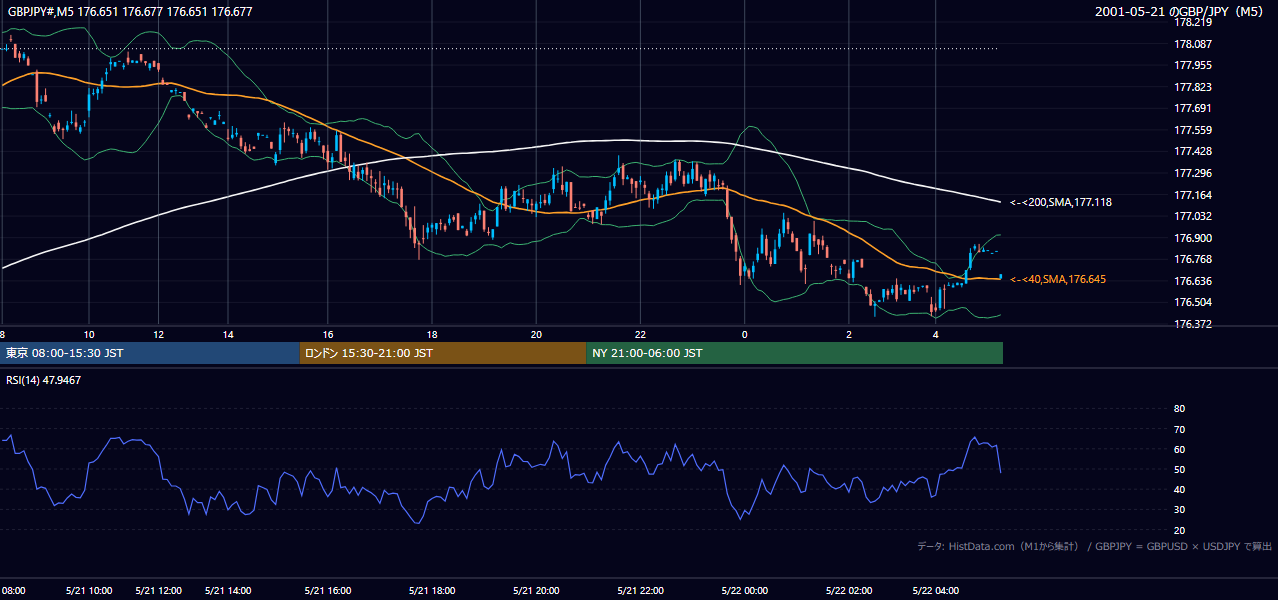Click the 200 SMA 177.118 label
The width and height of the screenshot is (1278, 600).
click(1060, 202)
